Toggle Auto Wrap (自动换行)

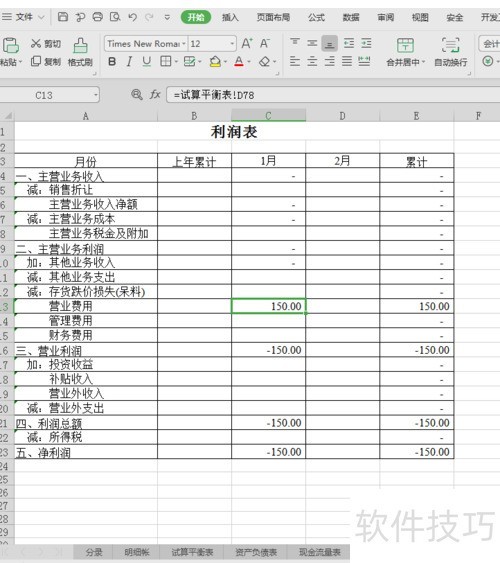pos(450,52)
